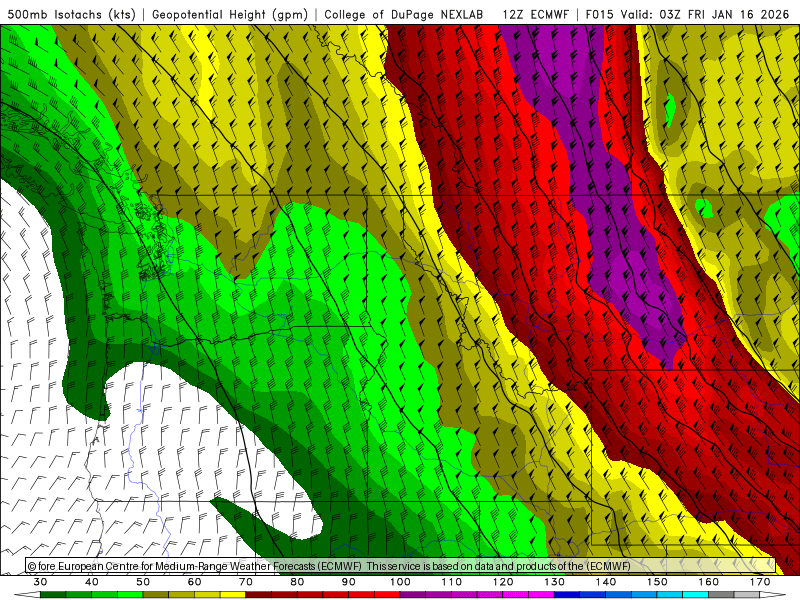Click the '80' label on the color scale
This screenshot has width=800, height=600.
[297, 582]
